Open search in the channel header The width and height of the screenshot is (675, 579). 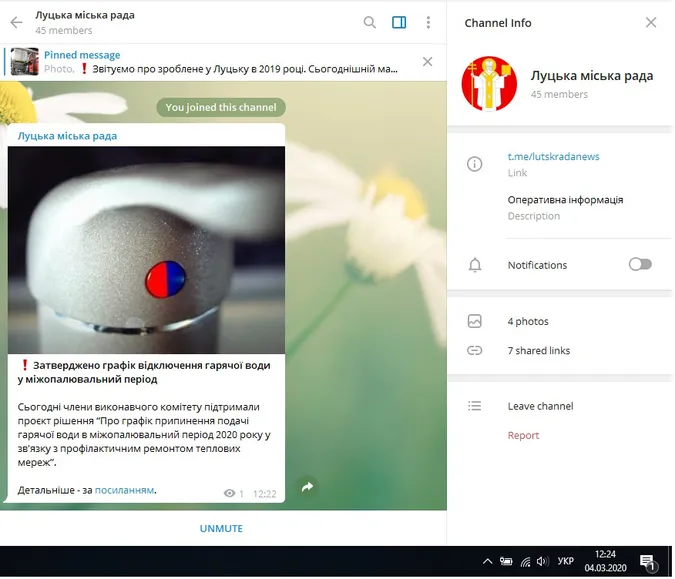(x=369, y=22)
